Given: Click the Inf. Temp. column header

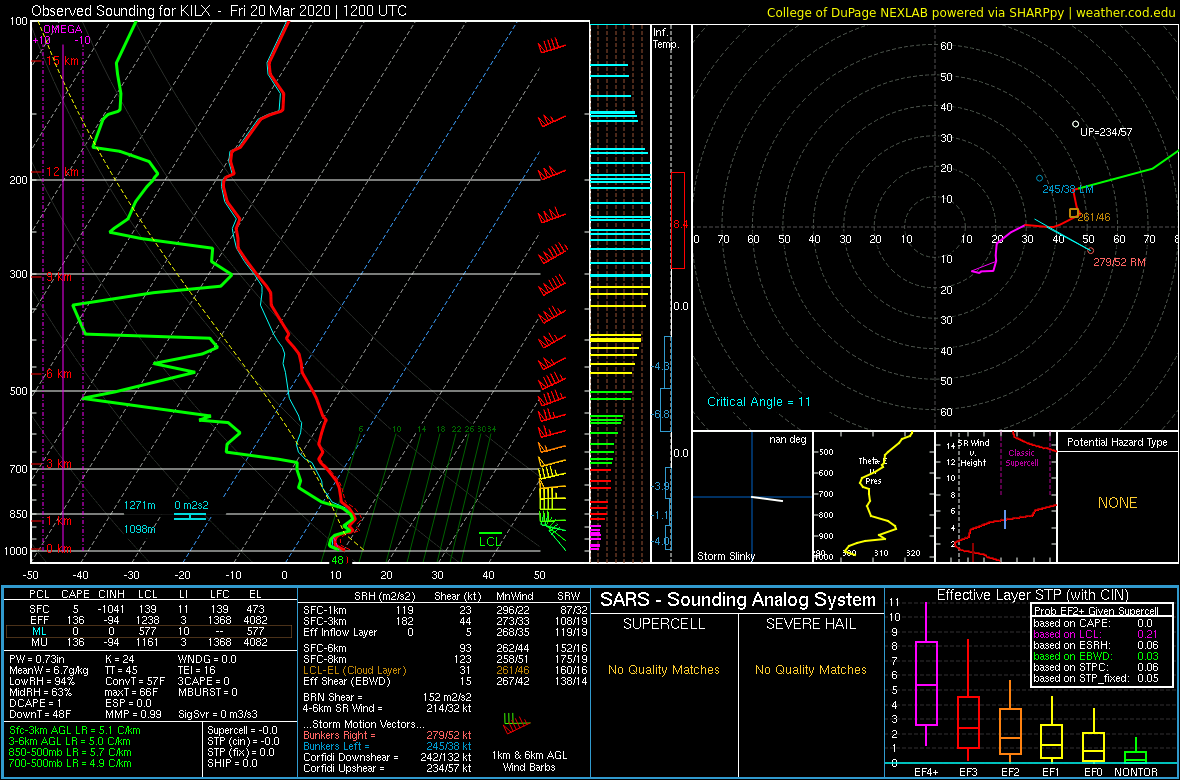Looking at the screenshot, I should pos(667,38).
